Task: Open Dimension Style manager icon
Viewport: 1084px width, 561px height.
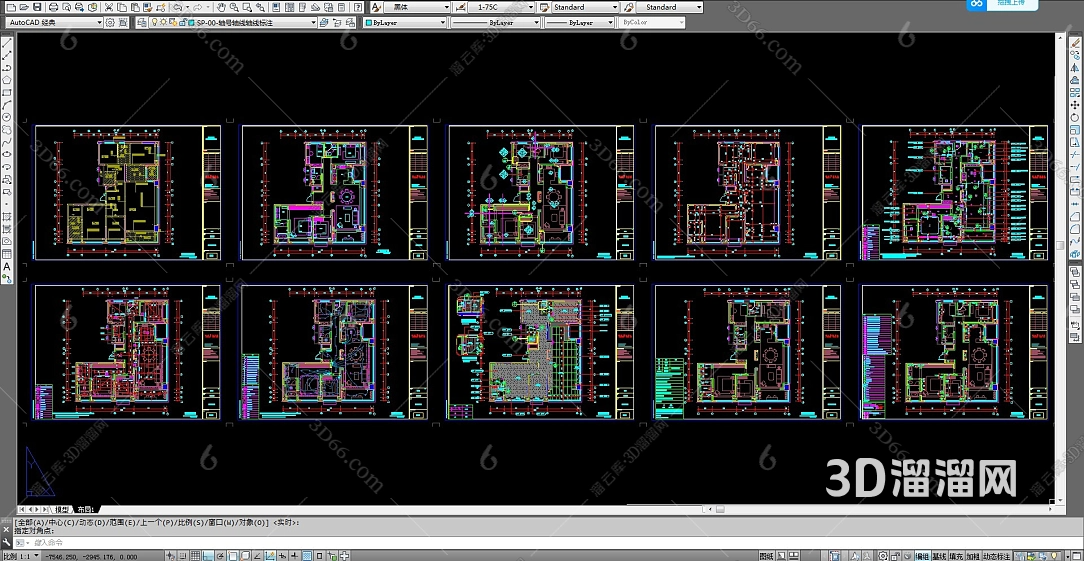Action: pyautogui.click(x=462, y=7)
